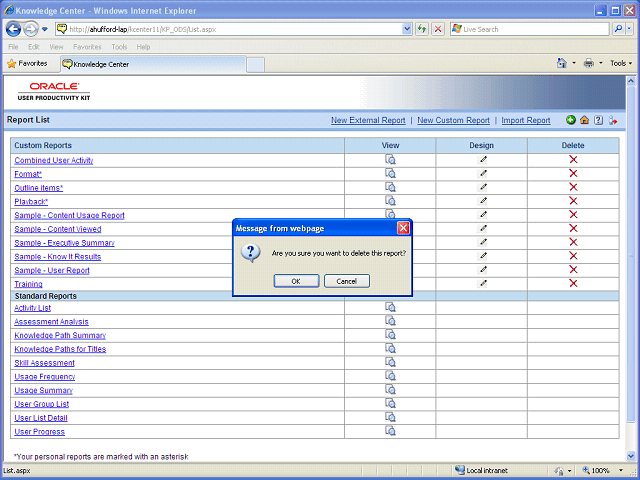Select the Knowledge Center browser tab
The width and height of the screenshot is (640, 480).
153,64
